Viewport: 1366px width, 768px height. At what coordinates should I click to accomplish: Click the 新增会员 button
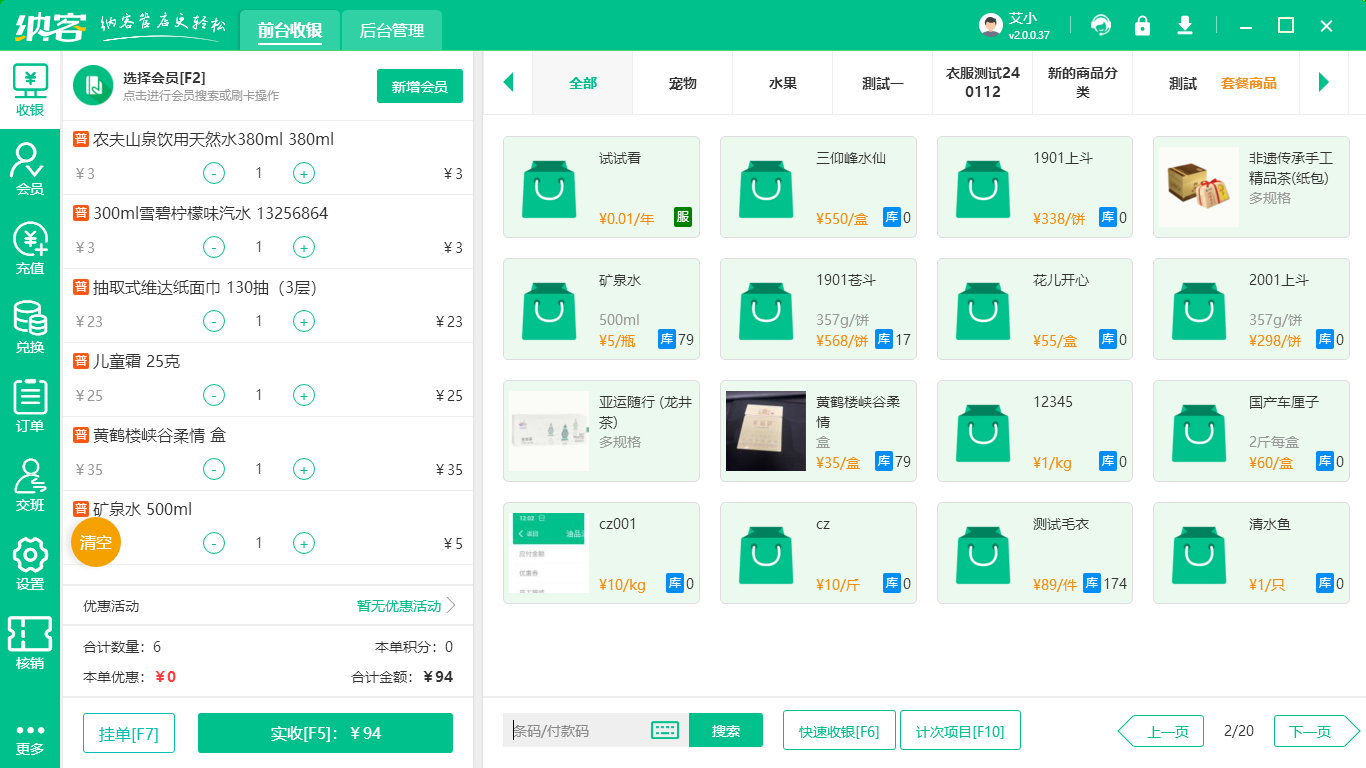(x=419, y=86)
